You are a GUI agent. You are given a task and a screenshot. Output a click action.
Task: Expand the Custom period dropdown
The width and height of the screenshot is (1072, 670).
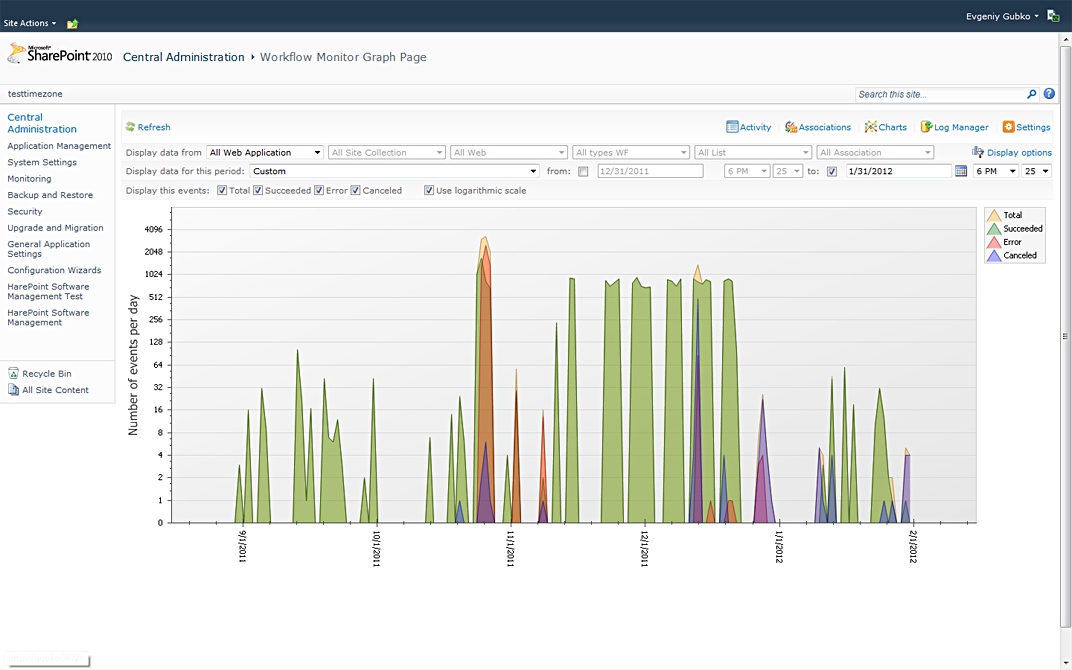[394, 171]
